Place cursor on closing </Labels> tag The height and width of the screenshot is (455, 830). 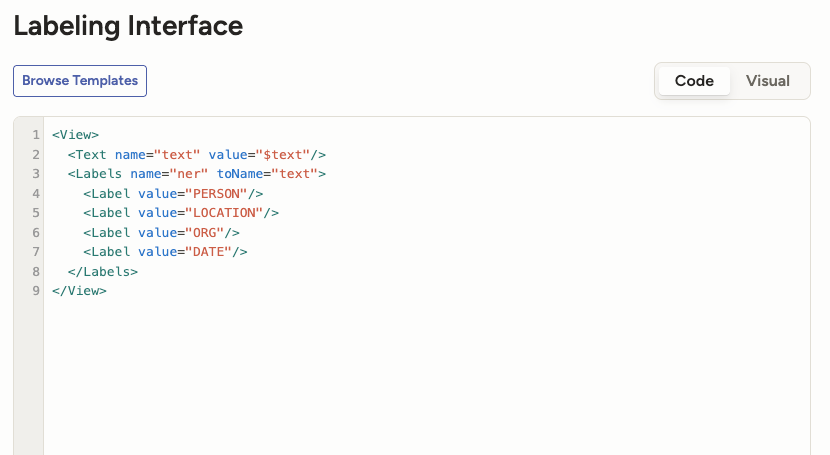(103, 272)
